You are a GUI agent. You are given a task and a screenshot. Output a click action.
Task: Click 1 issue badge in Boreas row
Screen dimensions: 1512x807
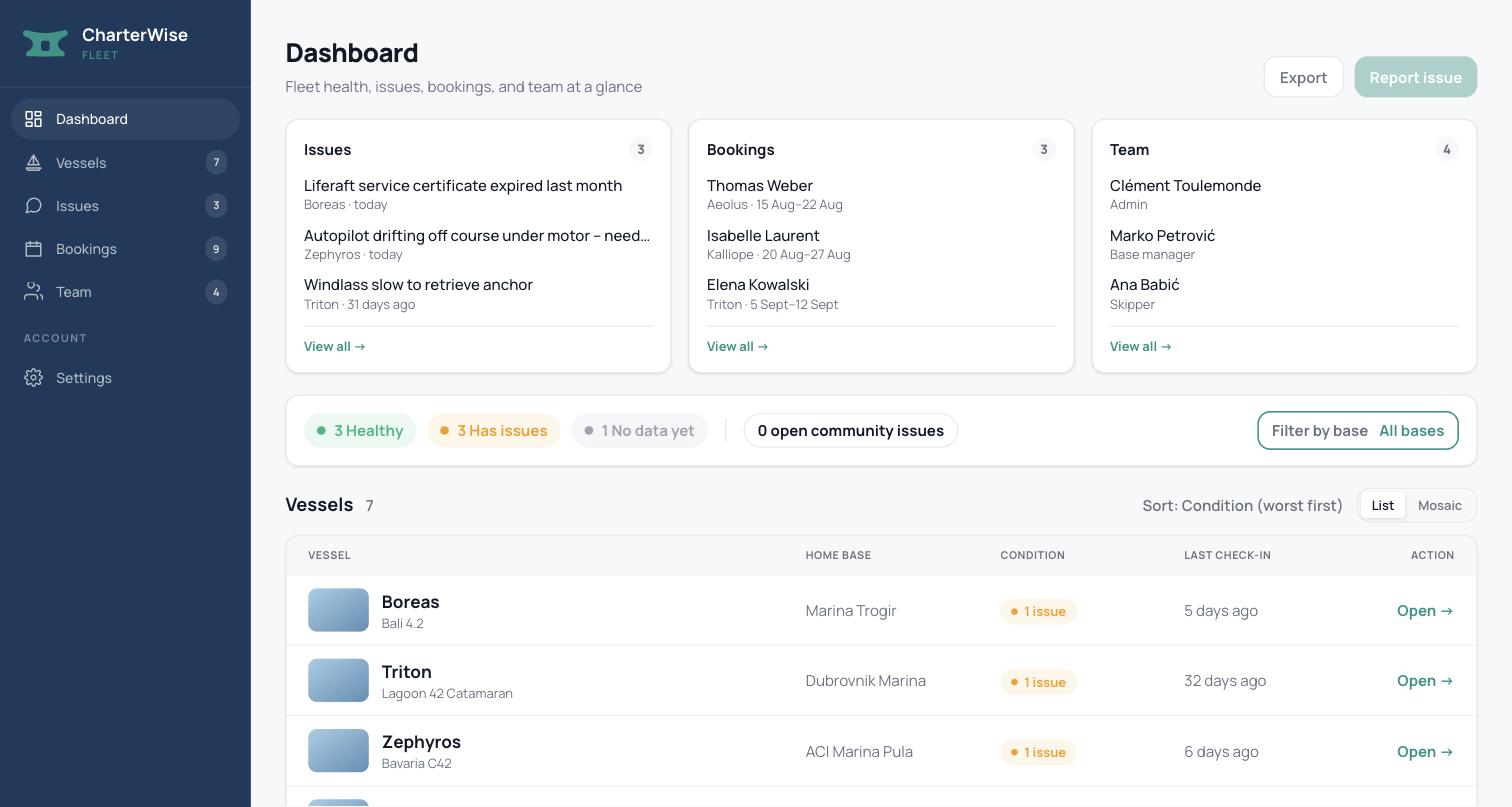(x=1038, y=611)
